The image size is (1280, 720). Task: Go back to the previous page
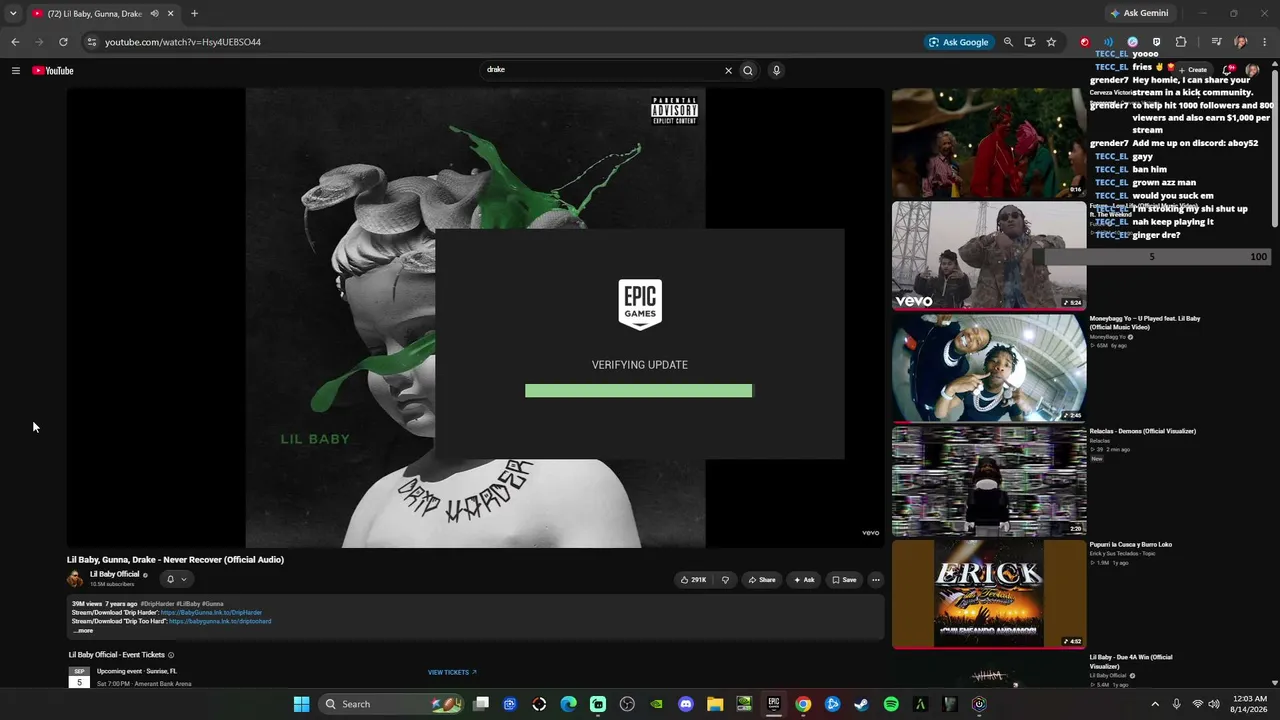pos(15,42)
